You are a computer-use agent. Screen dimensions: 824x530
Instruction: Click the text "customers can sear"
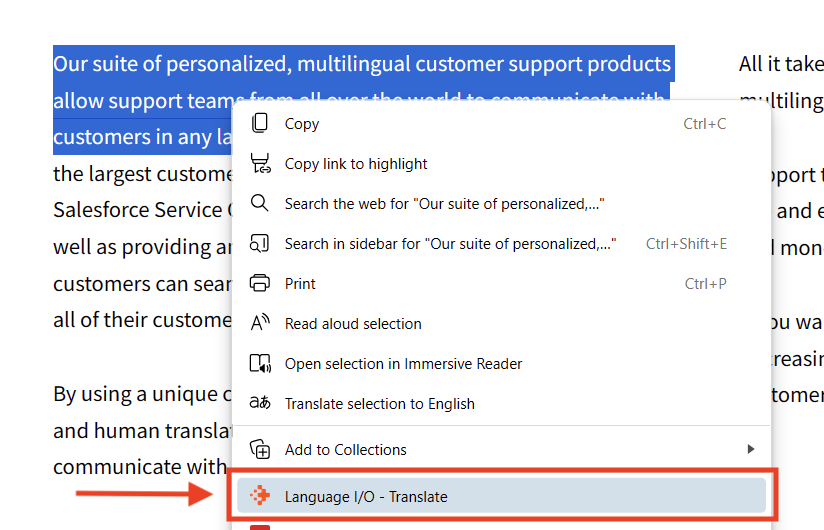[x=142, y=284]
